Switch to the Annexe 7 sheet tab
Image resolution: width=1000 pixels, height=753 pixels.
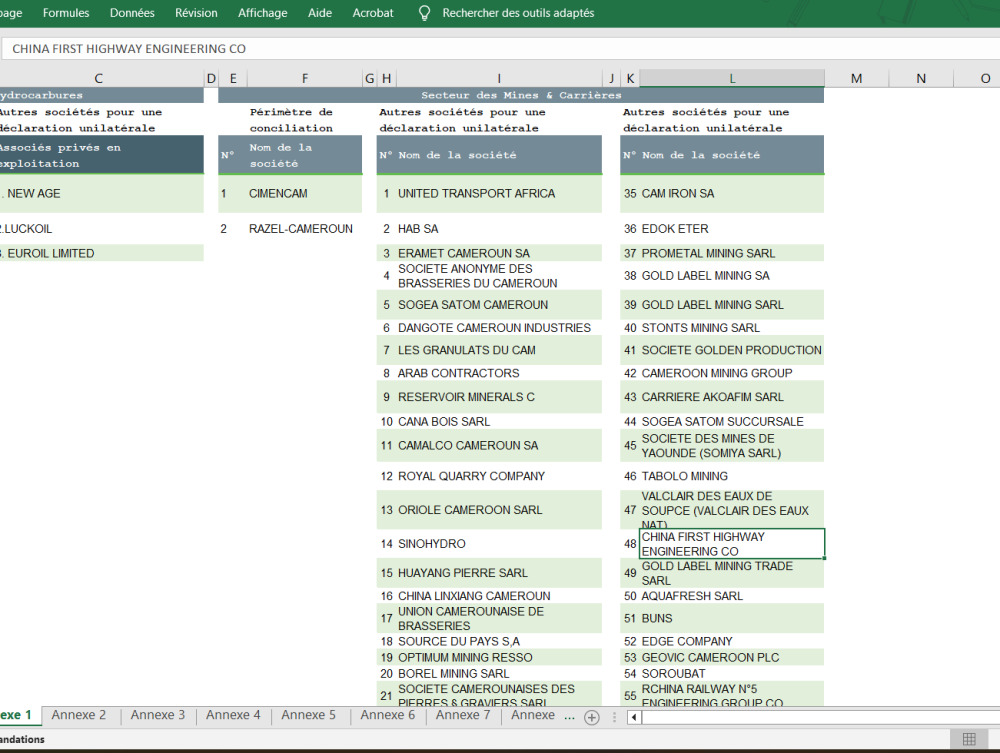point(462,715)
